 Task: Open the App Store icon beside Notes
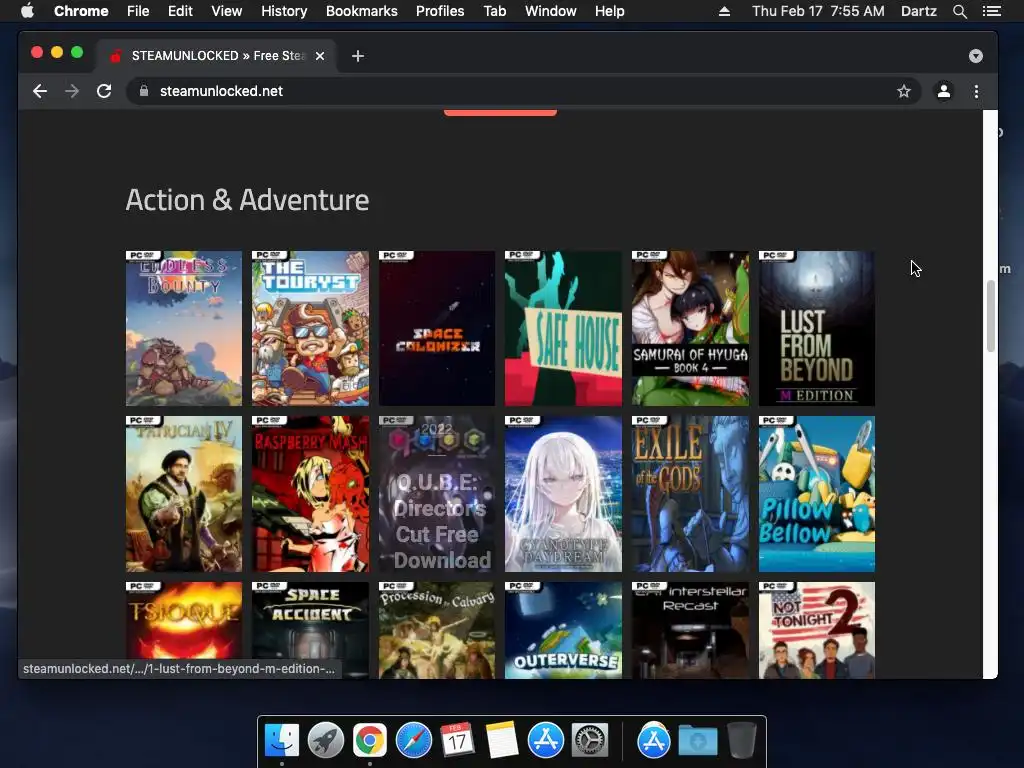[545, 741]
